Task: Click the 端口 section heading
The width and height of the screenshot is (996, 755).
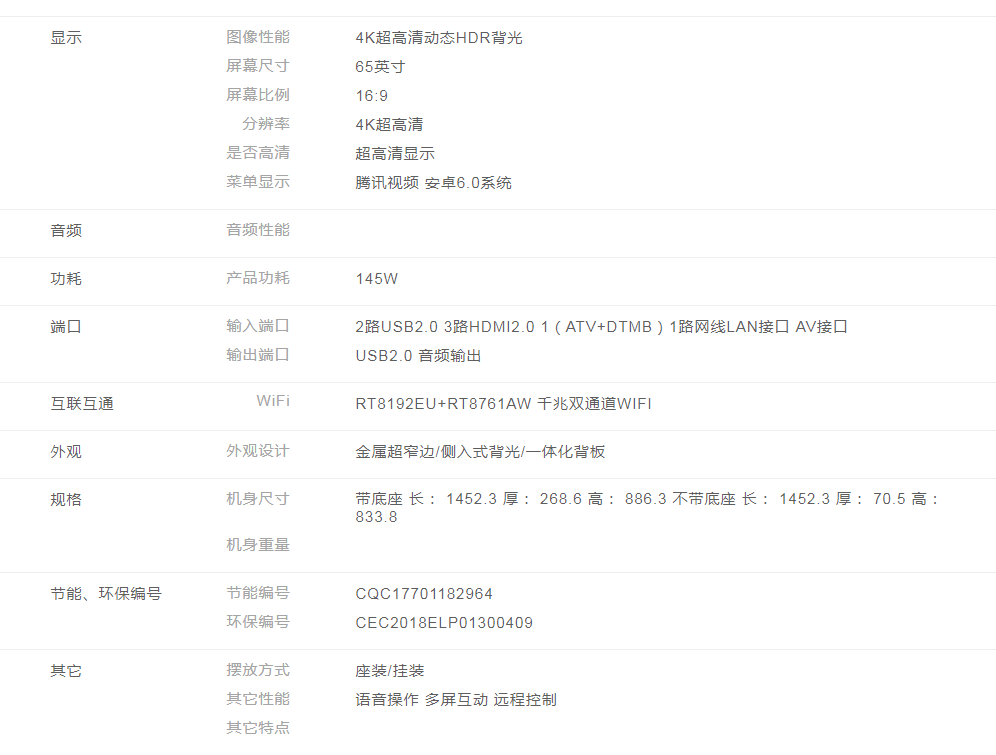Action: click(x=66, y=327)
